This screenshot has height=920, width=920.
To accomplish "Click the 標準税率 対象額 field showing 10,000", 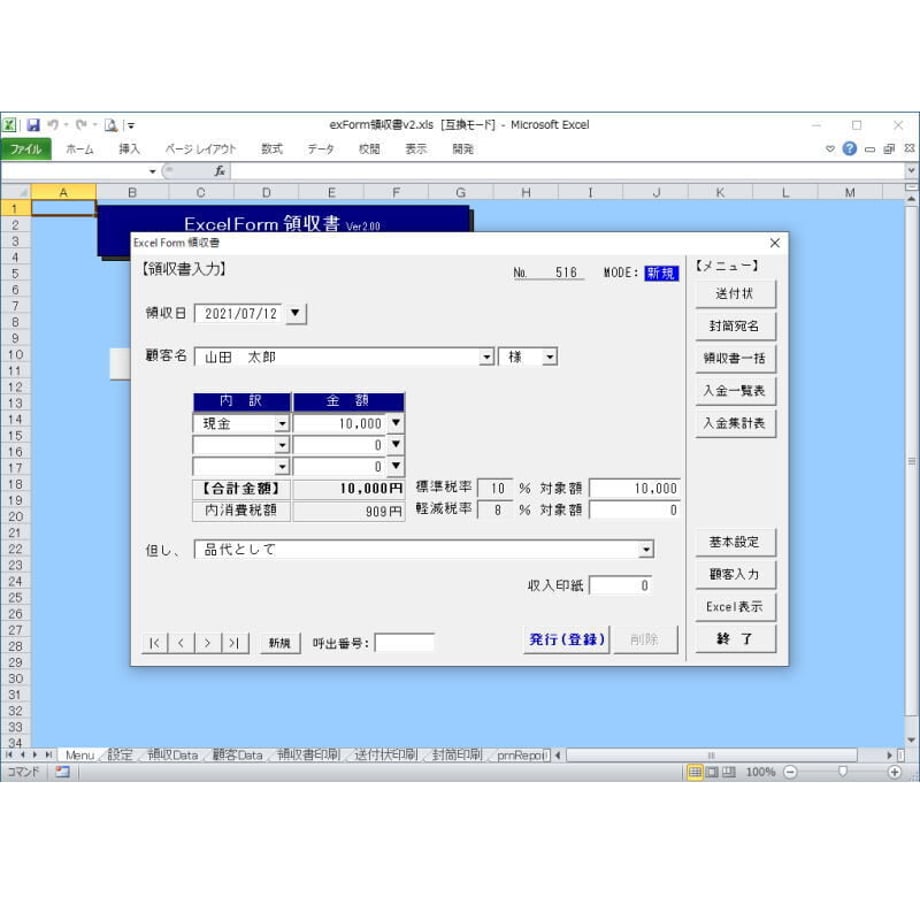I will click(x=635, y=488).
